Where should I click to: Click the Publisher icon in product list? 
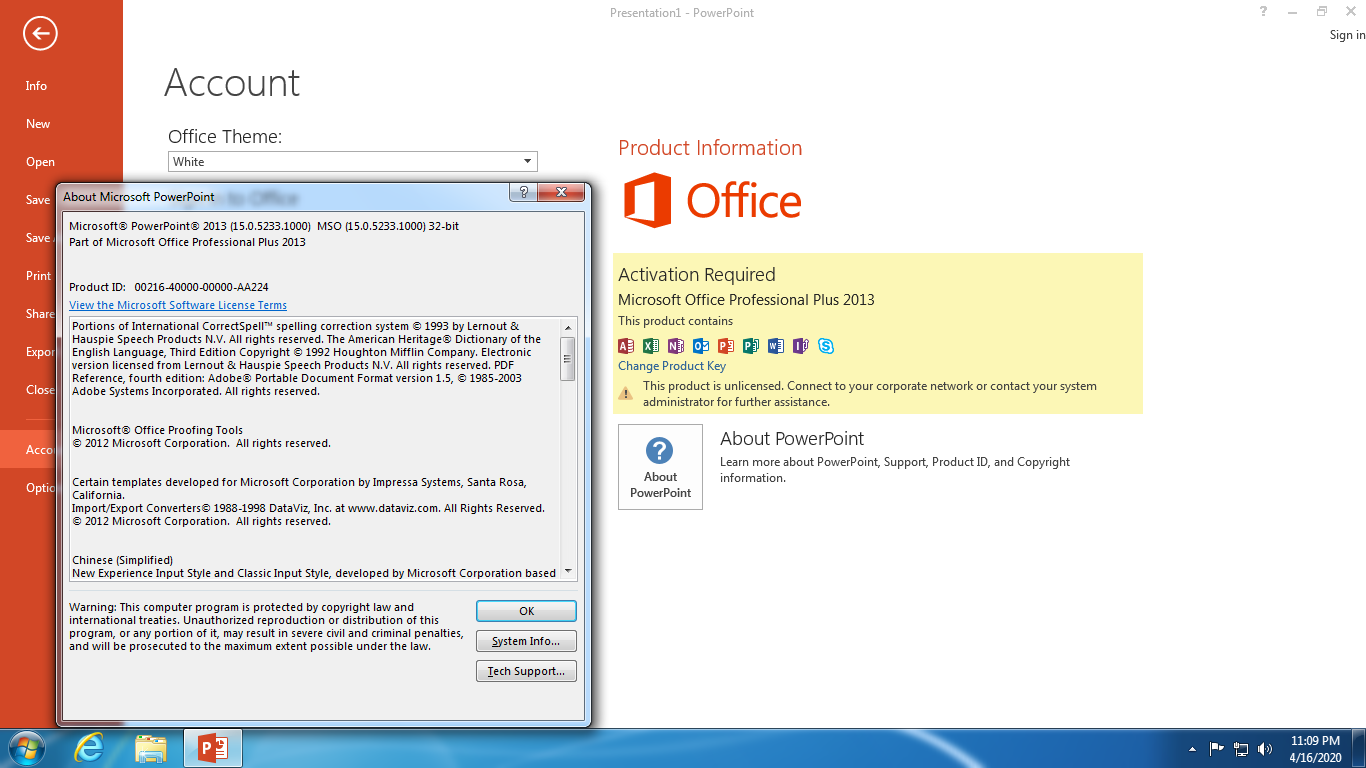pos(751,346)
